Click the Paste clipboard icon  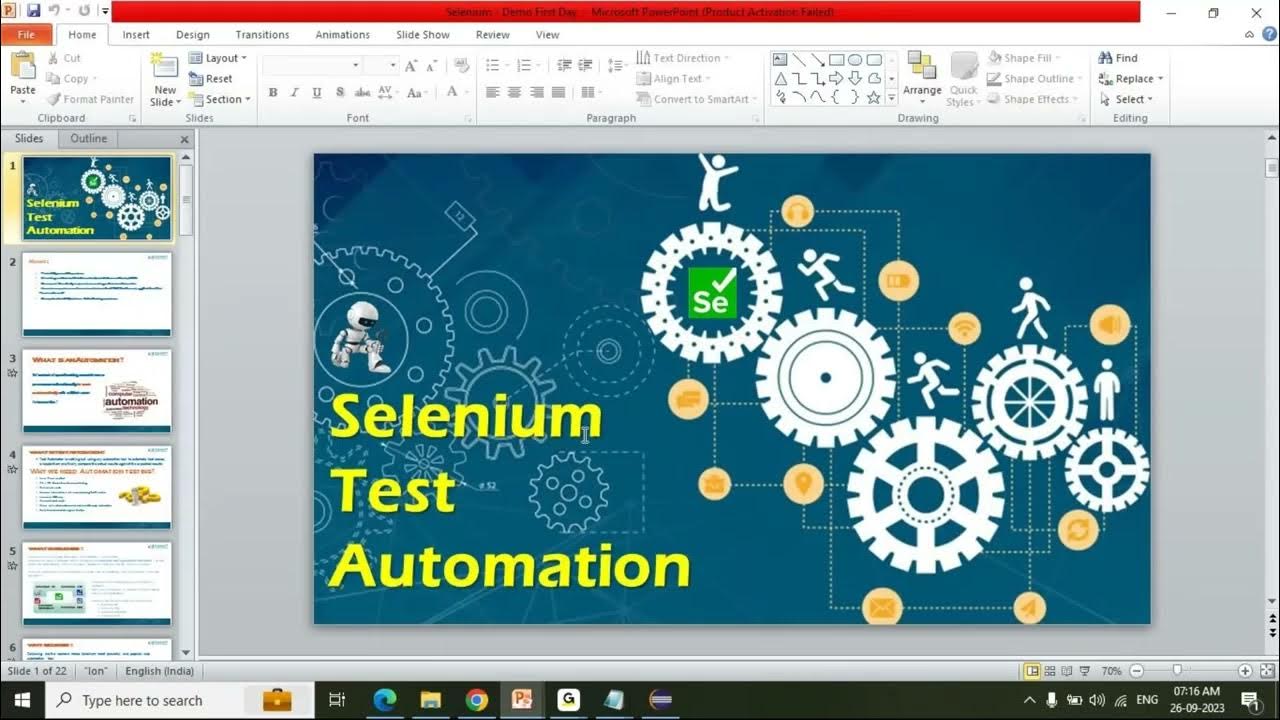23,67
